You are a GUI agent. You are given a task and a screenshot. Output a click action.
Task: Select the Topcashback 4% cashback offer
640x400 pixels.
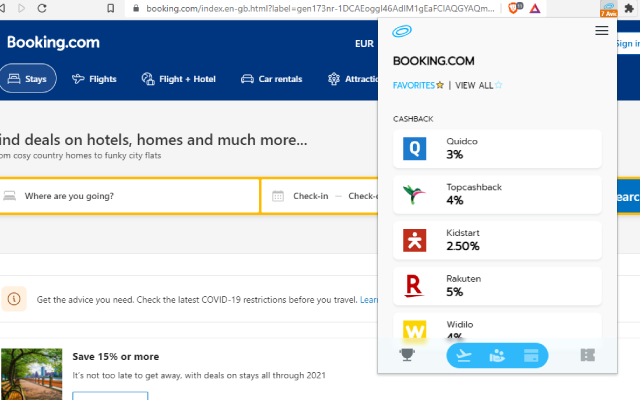point(497,194)
